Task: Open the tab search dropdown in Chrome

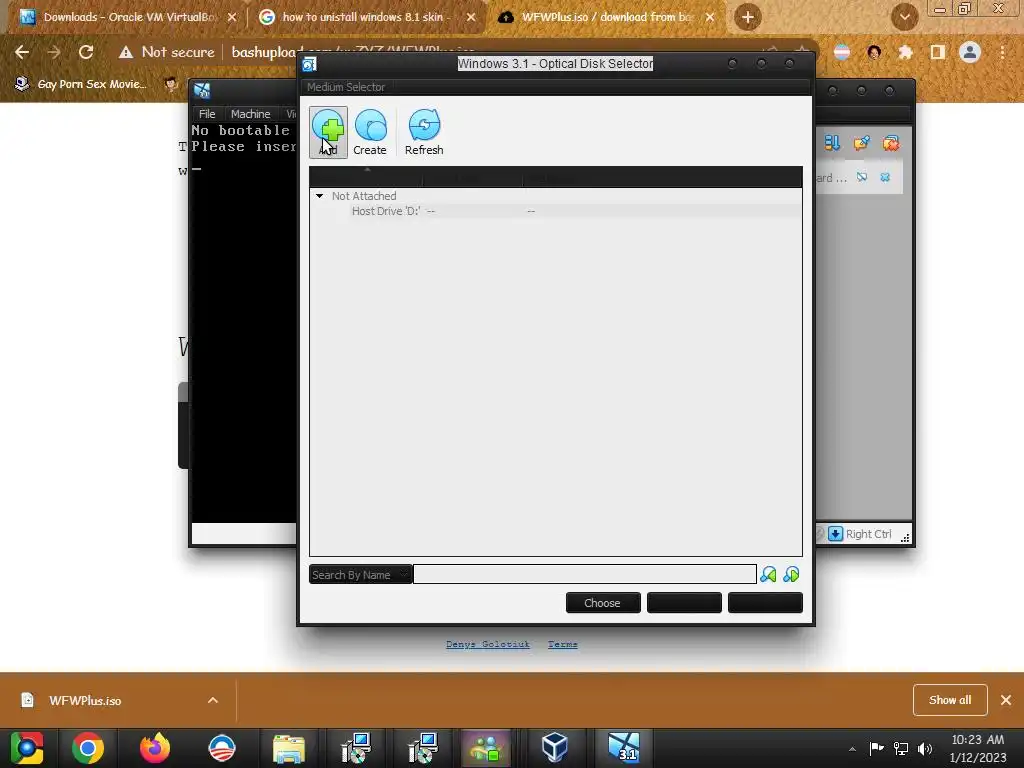Action: (x=904, y=17)
